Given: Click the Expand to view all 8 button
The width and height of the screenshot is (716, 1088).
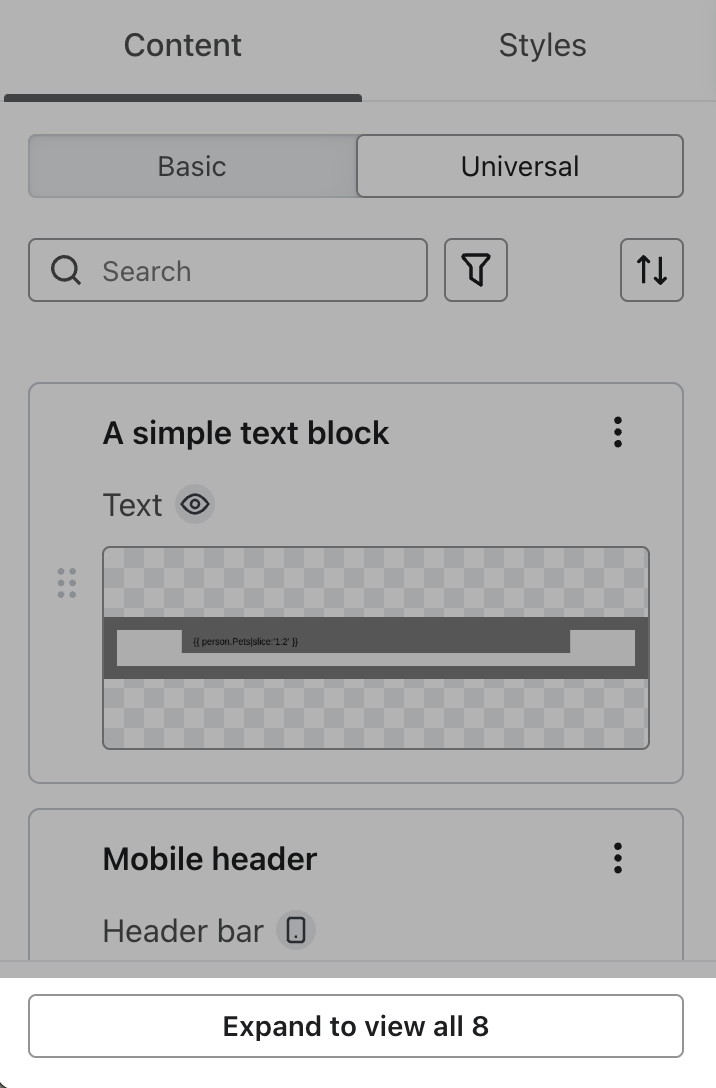Looking at the screenshot, I should (x=357, y=1025).
